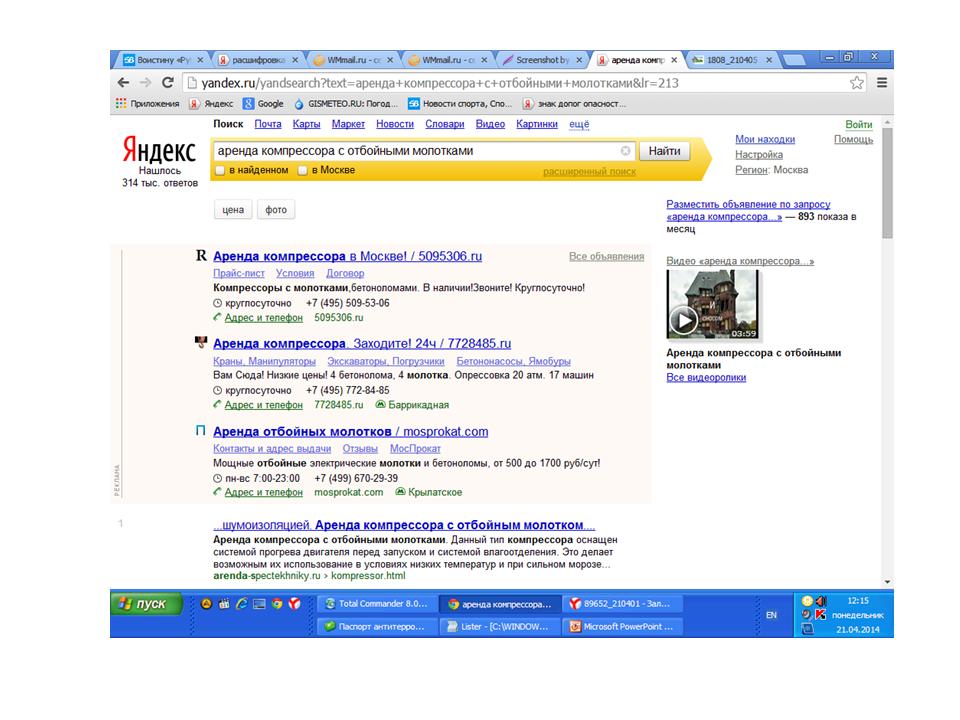The width and height of the screenshot is (960, 720).
Task: Switch to Microsoft PowerPoint in the taskbar
Action: [623, 626]
